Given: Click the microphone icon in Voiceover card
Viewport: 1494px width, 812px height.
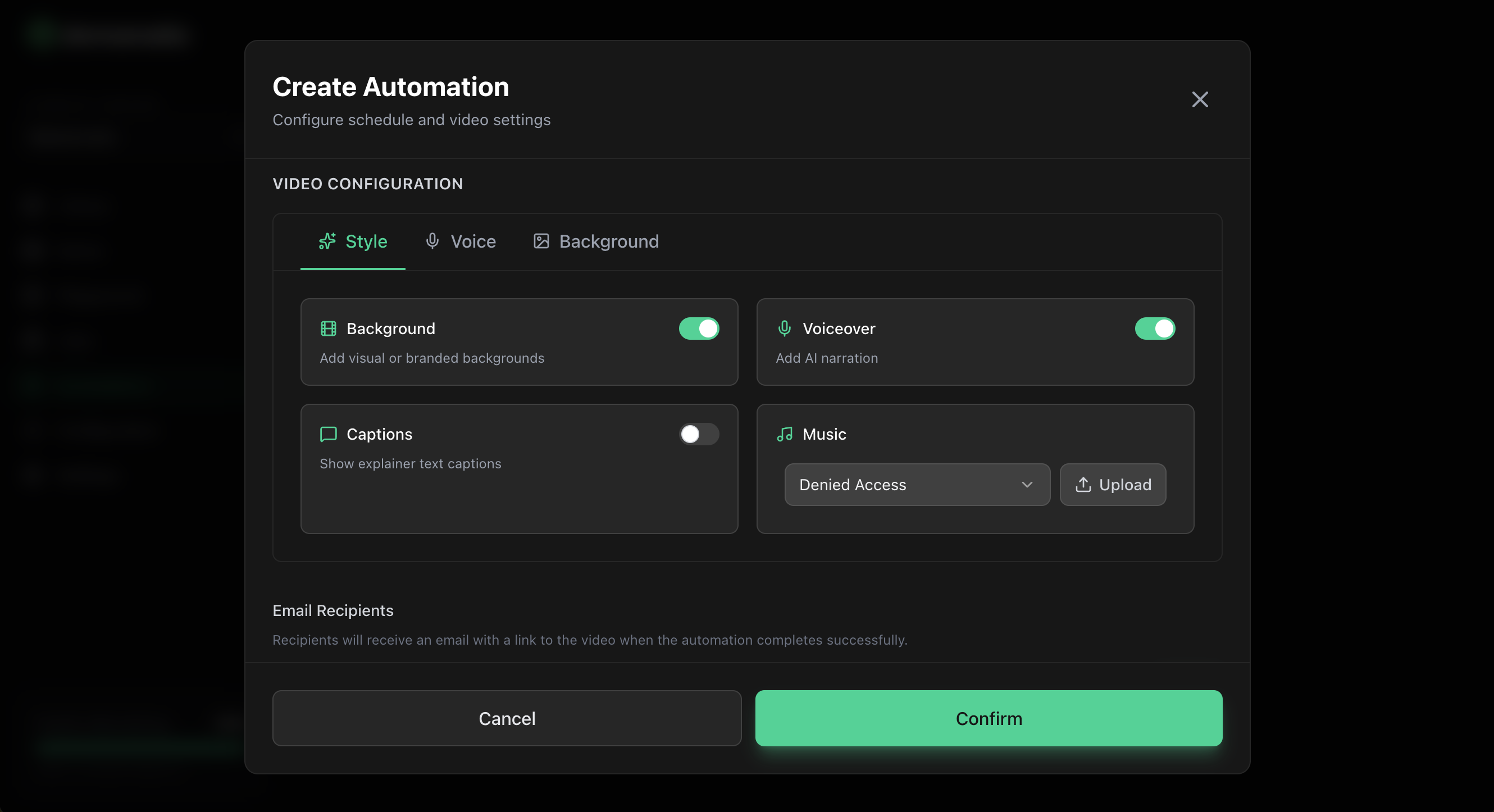Looking at the screenshot, I should pyautogui.click(x=784, y=329).
